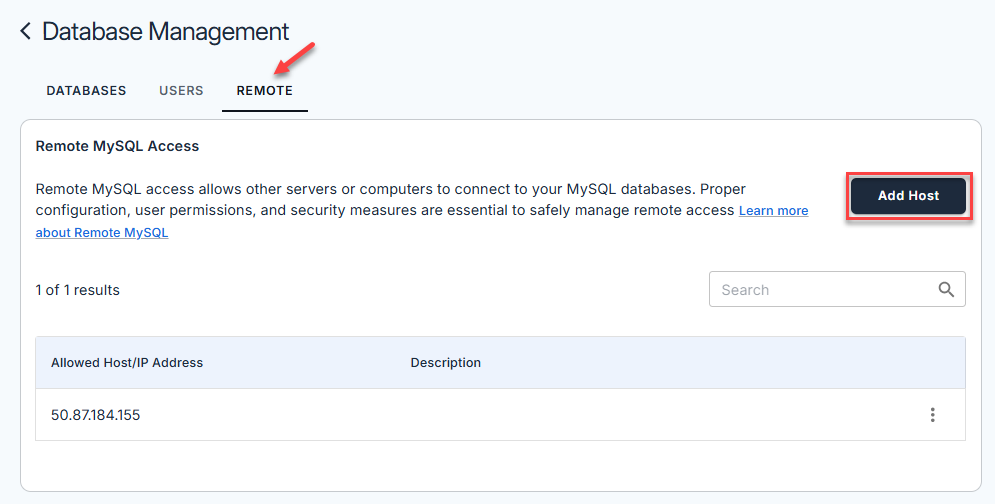Click the Description column header
Viewport: 995px width, 504px height.
(445, 363)
